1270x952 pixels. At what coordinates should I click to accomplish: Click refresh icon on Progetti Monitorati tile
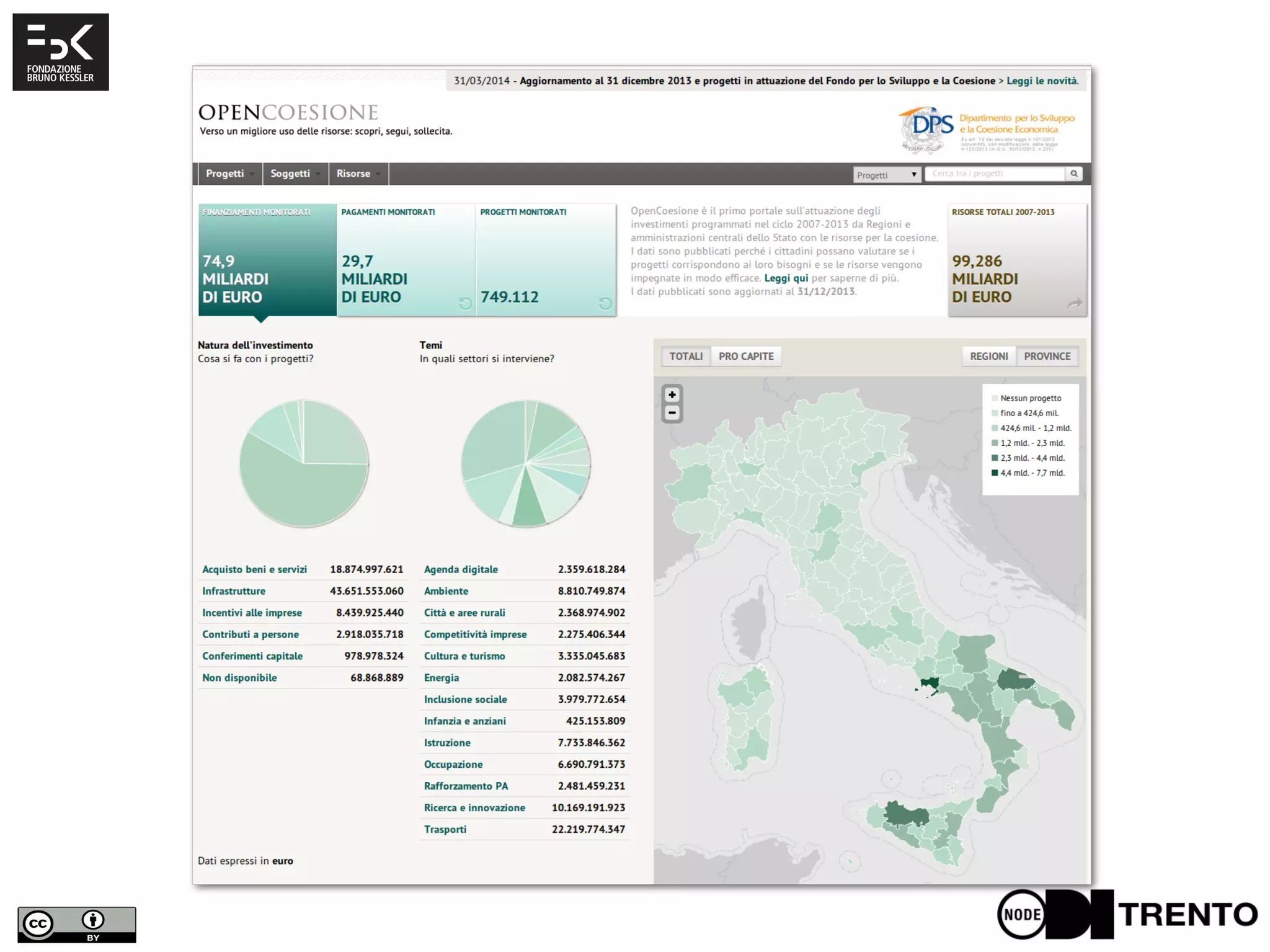click(x=605, y=303)
